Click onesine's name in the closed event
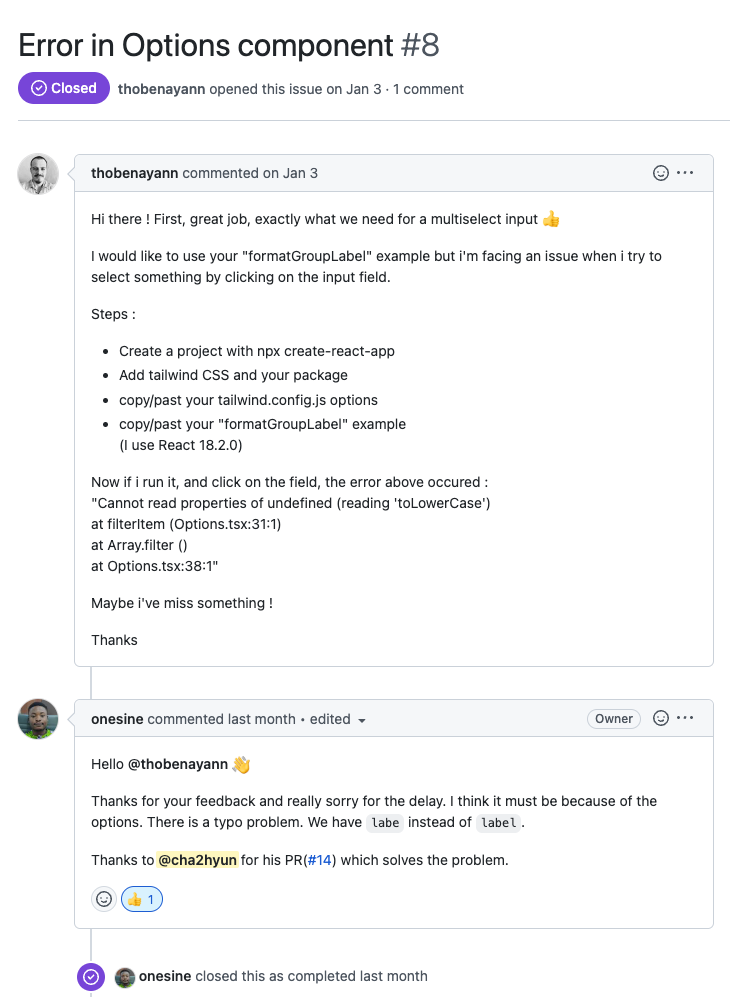Screen dimensions: 730x997 pyautogui.click(x=165, y=976)
